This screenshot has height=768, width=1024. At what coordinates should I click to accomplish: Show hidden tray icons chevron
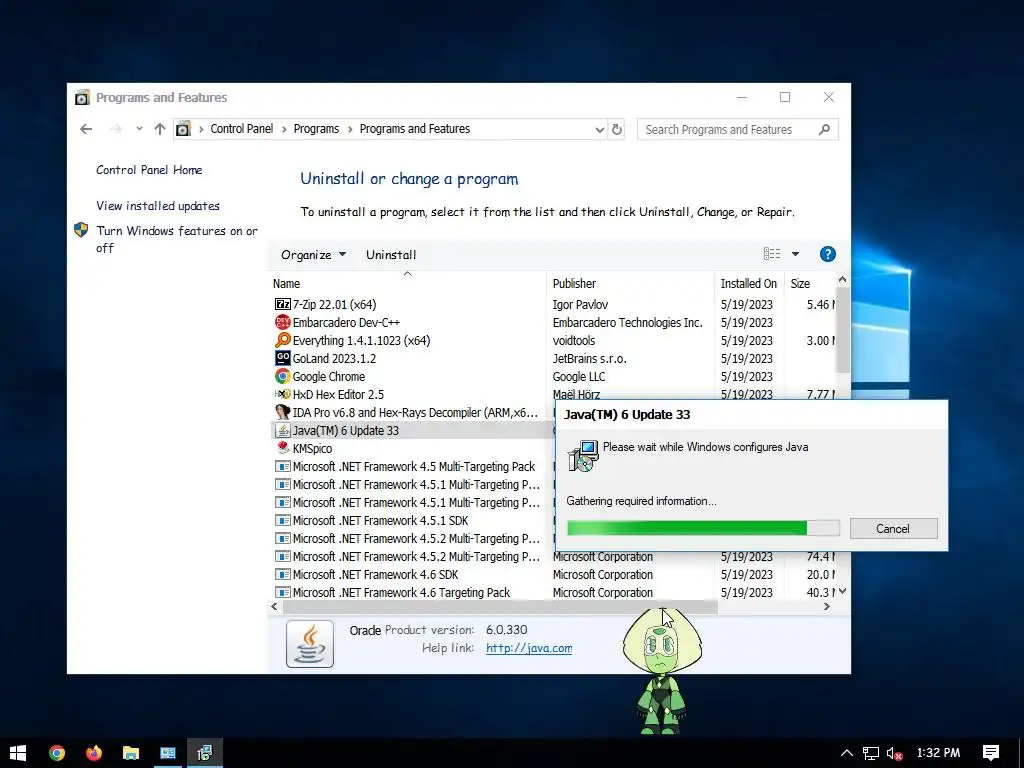pos(846,753)
